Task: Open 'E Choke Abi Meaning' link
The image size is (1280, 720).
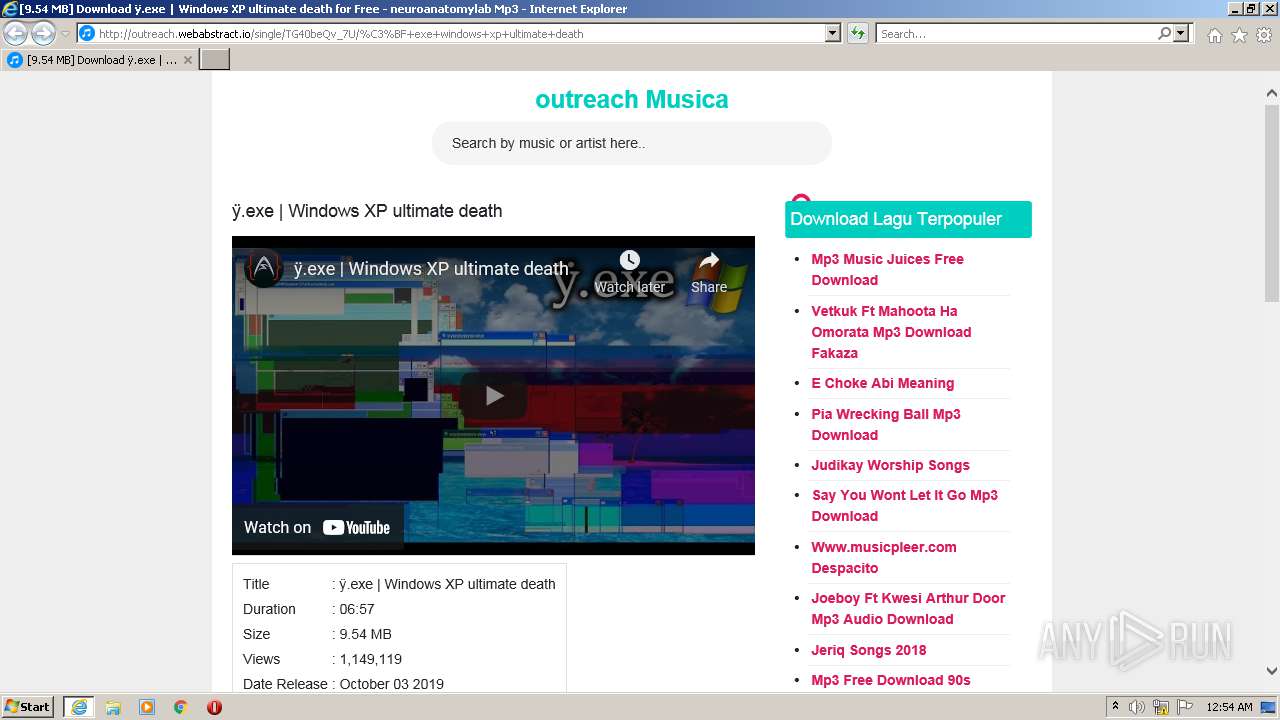Action: coord(882,383)
